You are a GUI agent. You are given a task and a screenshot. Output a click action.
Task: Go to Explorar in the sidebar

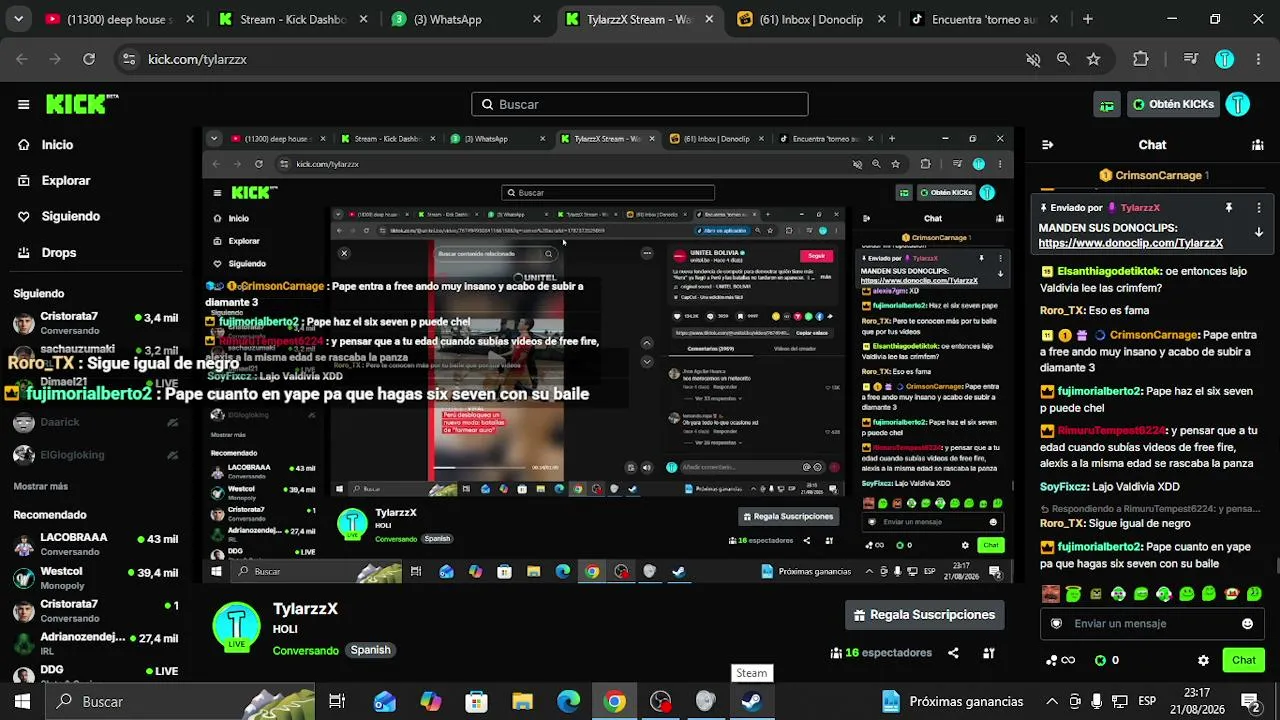tap(66, 181)
